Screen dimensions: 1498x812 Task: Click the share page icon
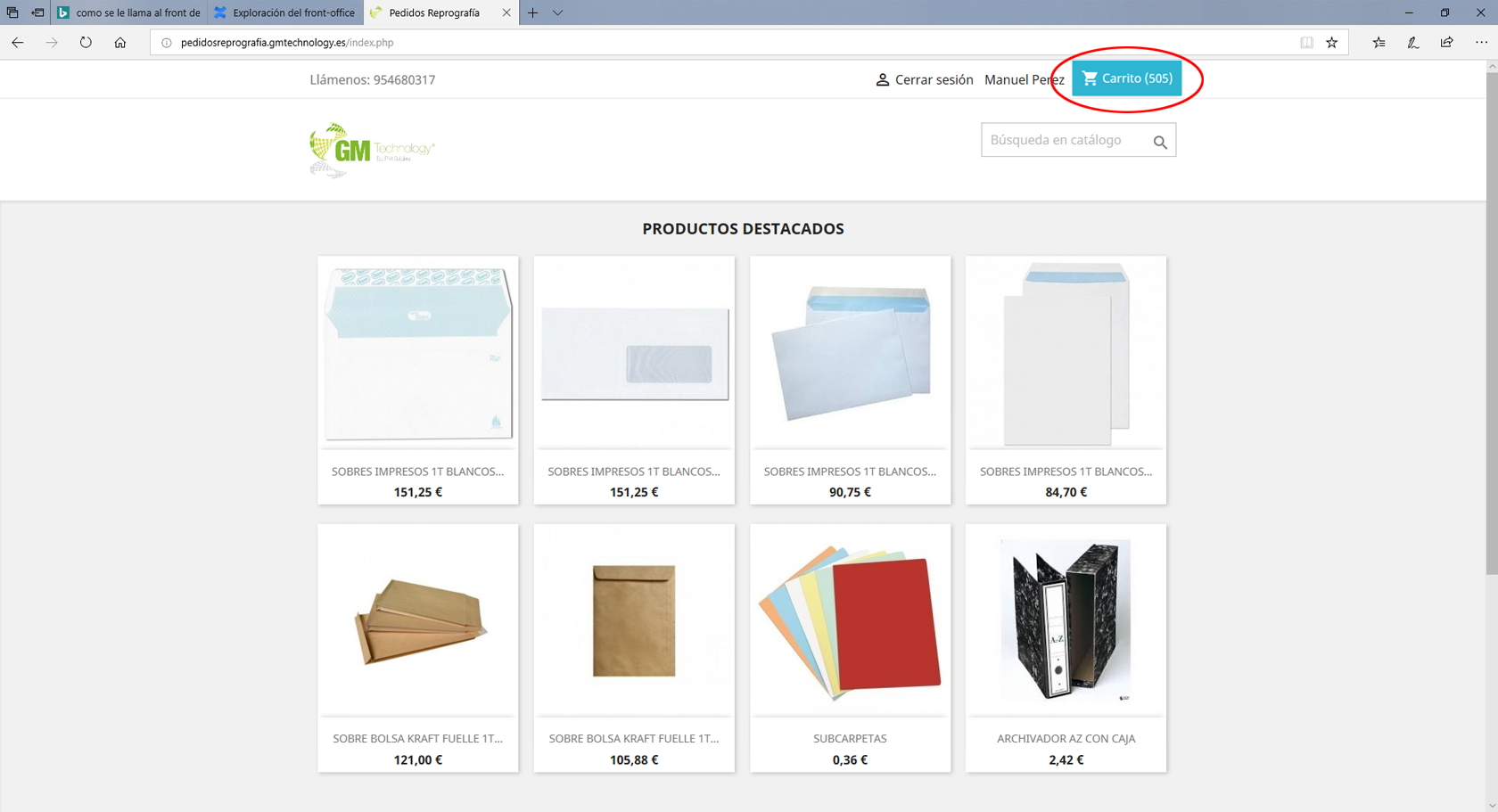tap(1446, 42)
